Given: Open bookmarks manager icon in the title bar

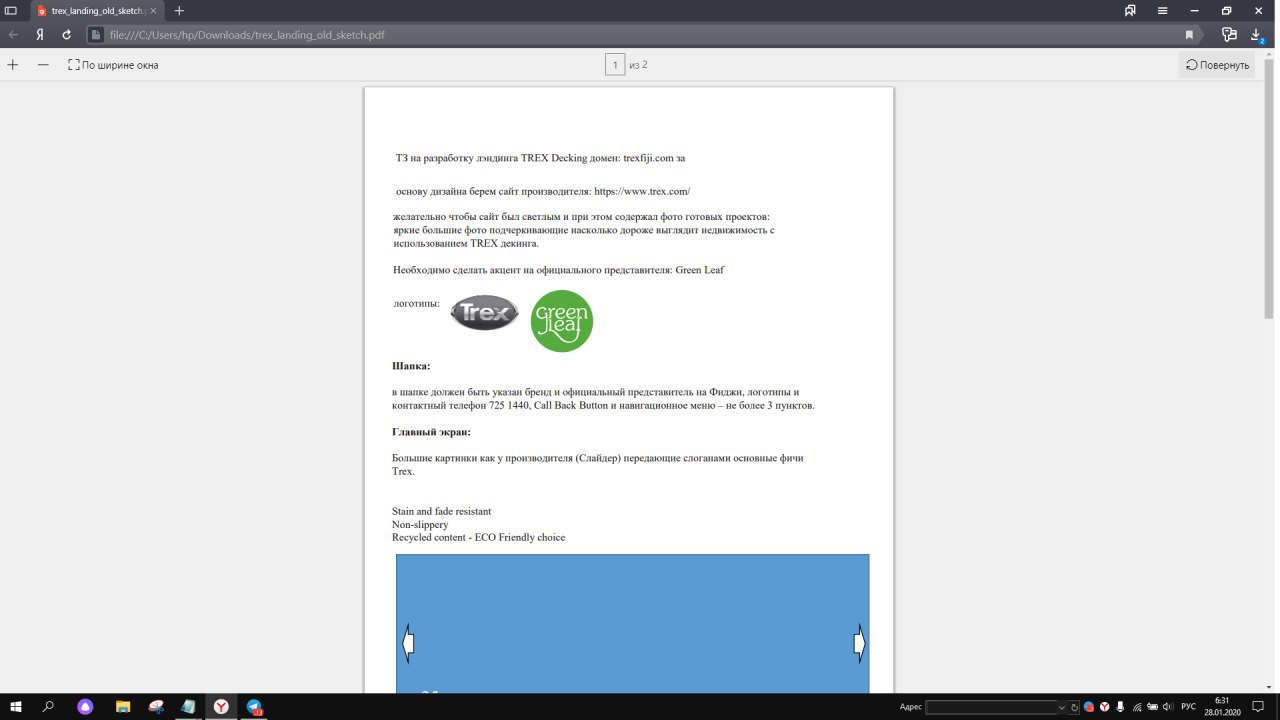Looking at the screenshot, I should point(1130,10).
